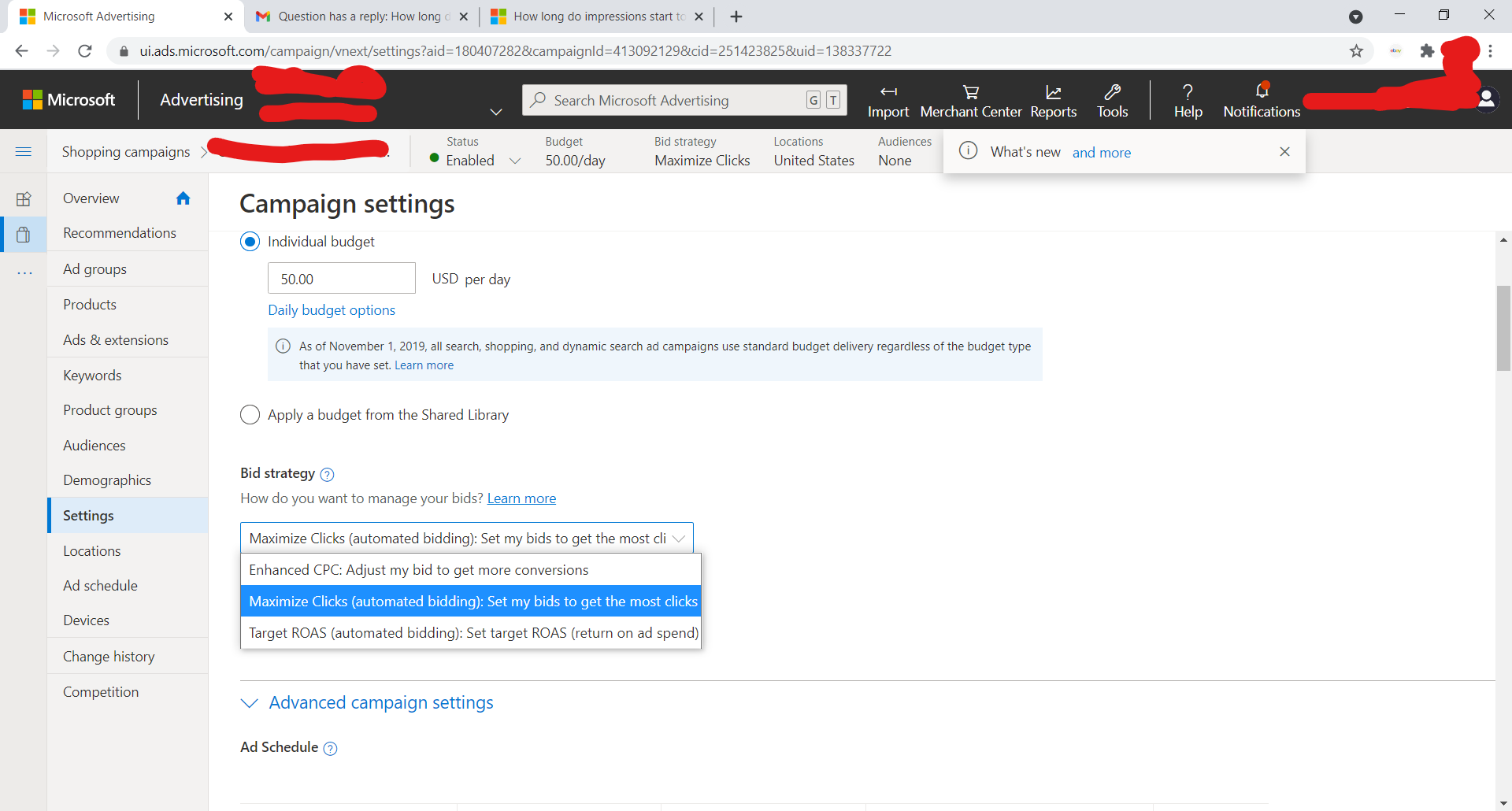Open the more options ellipsis in left rail
The image size is (1512, 811).
pyautogui.click(x=24, y=273)
